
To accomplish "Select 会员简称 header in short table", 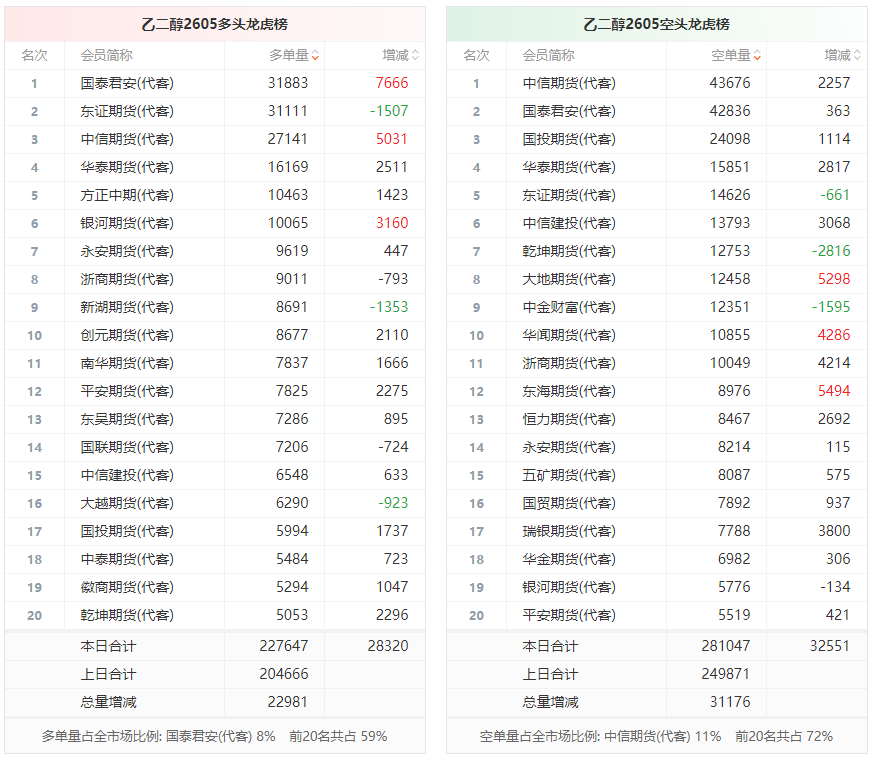I will pyautogui.click(x=548, y=55).
